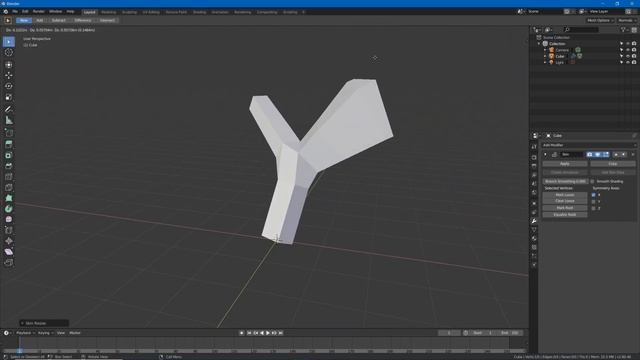Select the Select Box tool in toolbar
The width and height of the screenshot is (640, 360).
point(9,42)
